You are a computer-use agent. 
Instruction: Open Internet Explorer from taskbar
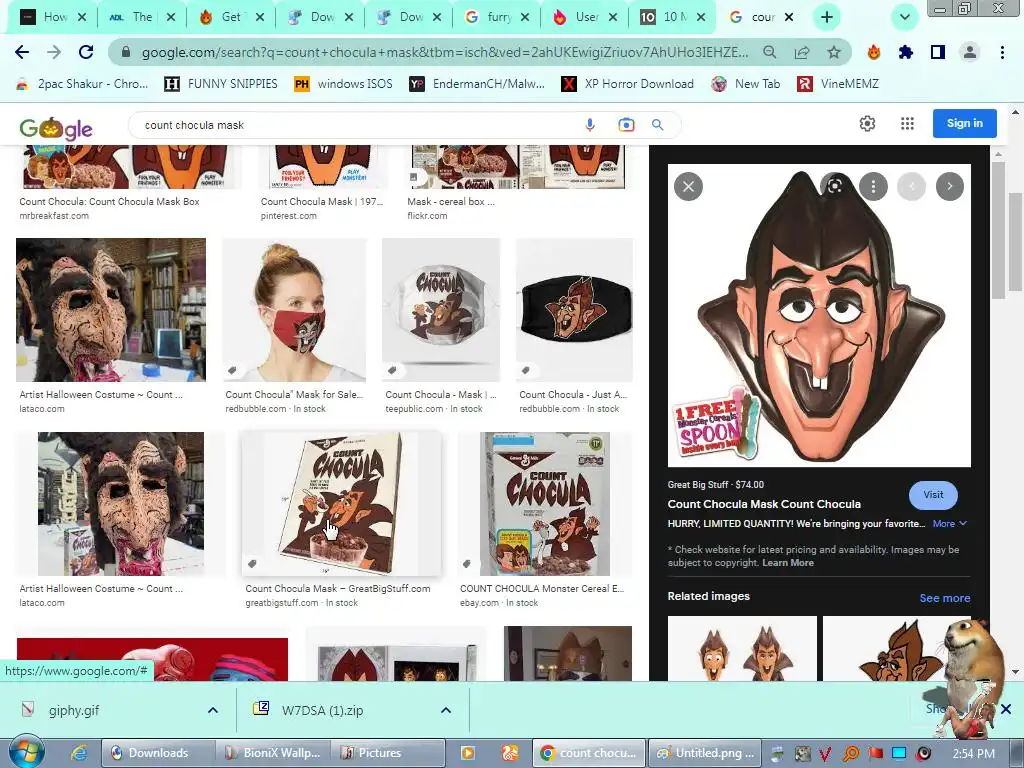point(79,753)
